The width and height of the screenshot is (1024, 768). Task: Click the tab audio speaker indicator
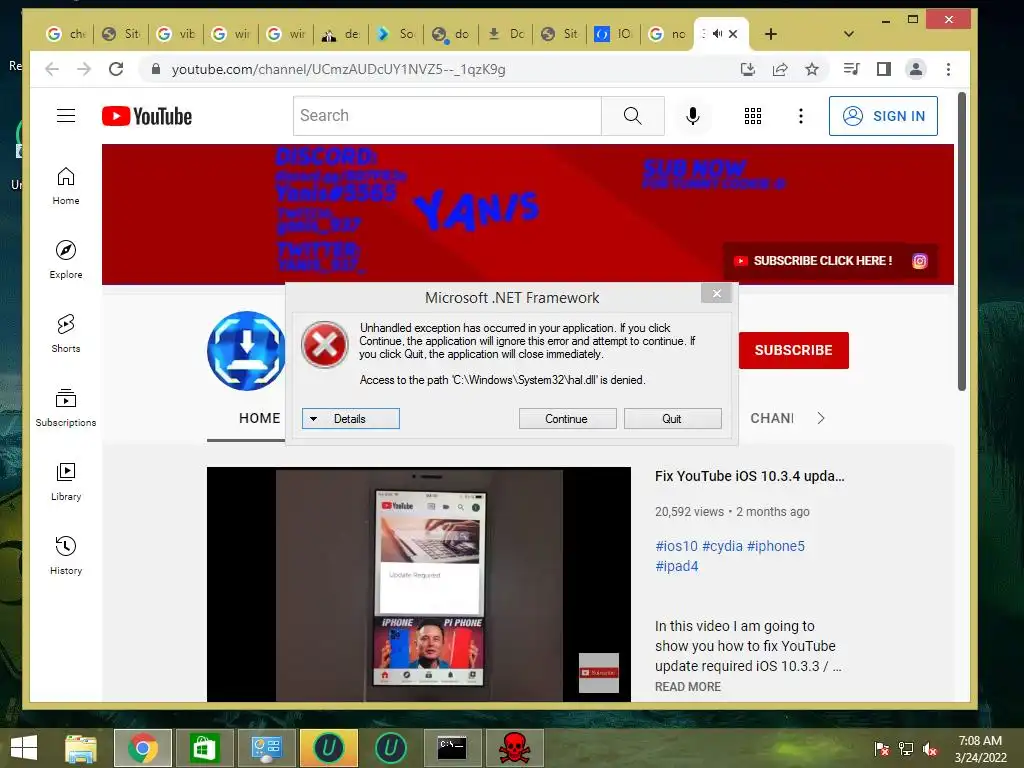[x=718, y=34]
